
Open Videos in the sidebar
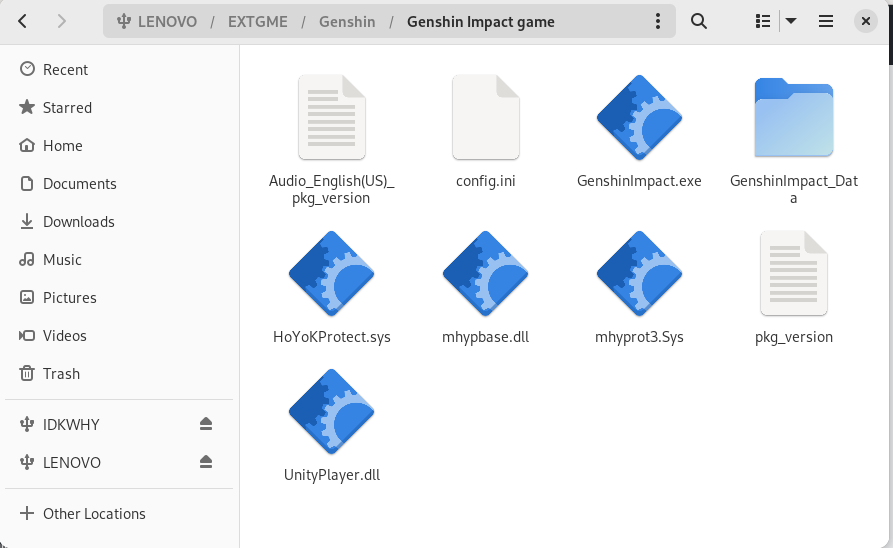pos(119,336)
